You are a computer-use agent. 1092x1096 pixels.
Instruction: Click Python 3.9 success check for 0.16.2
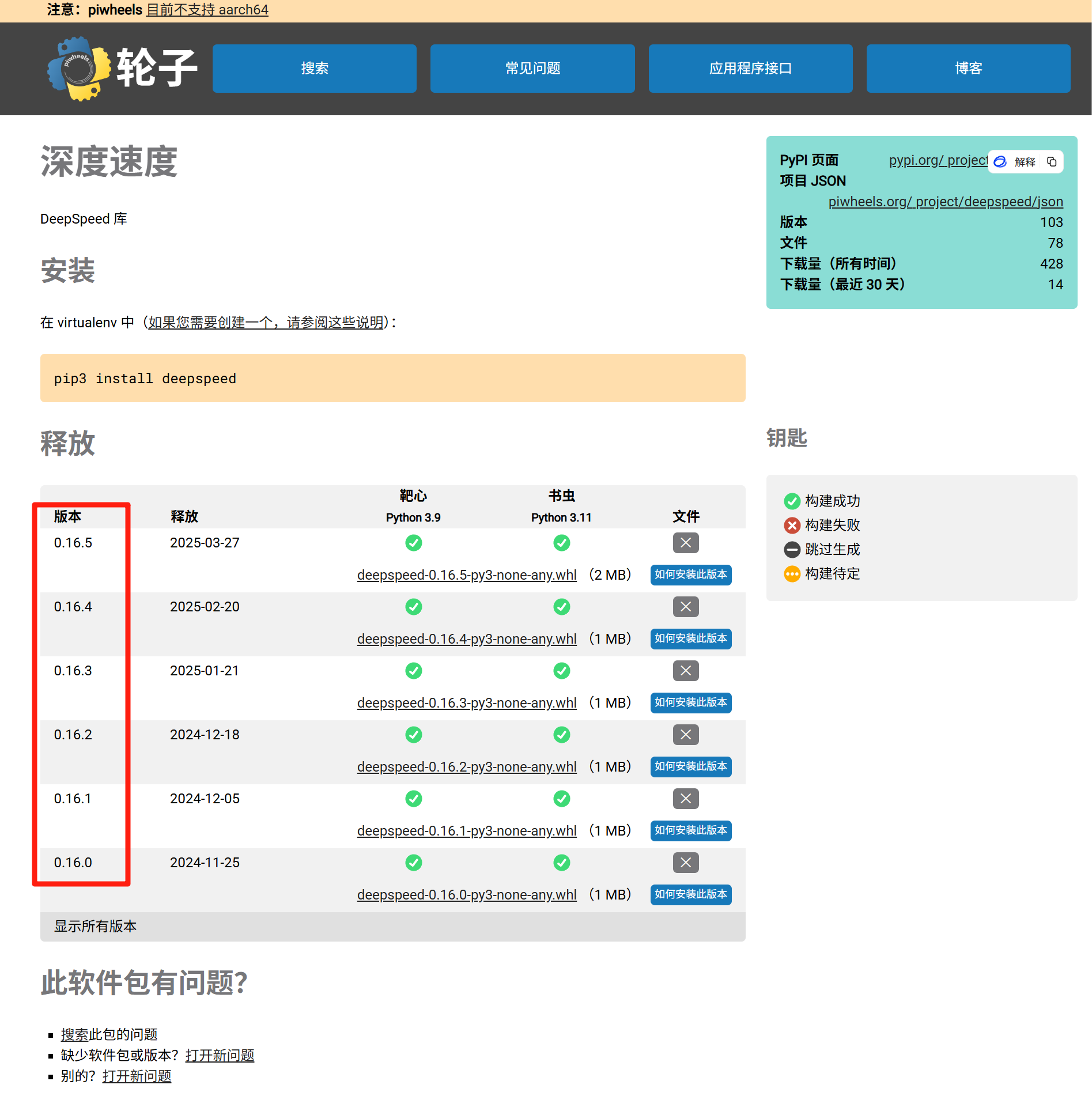(x=414, y=735)
